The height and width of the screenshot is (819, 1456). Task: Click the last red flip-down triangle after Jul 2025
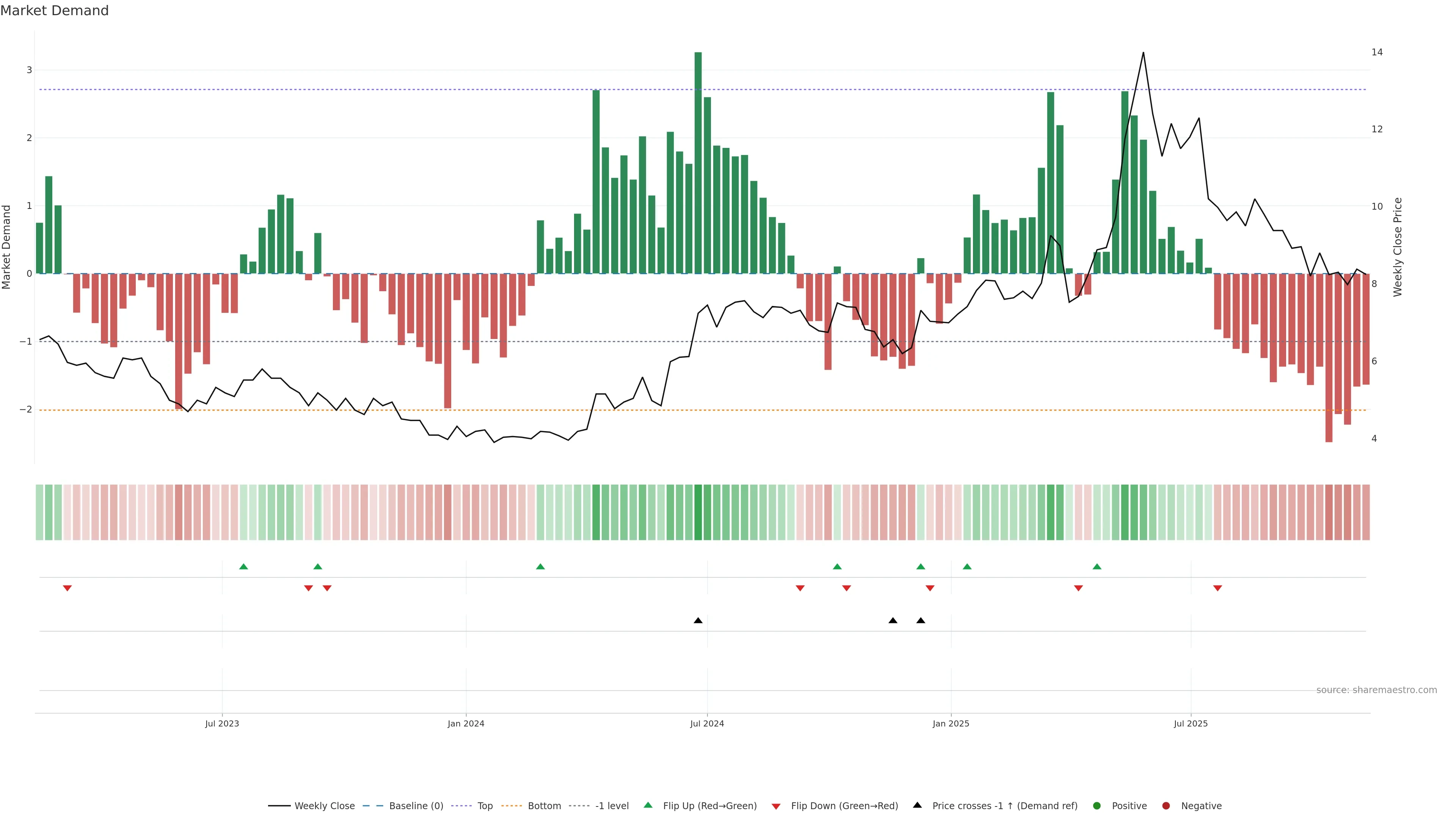point(1218,588)
